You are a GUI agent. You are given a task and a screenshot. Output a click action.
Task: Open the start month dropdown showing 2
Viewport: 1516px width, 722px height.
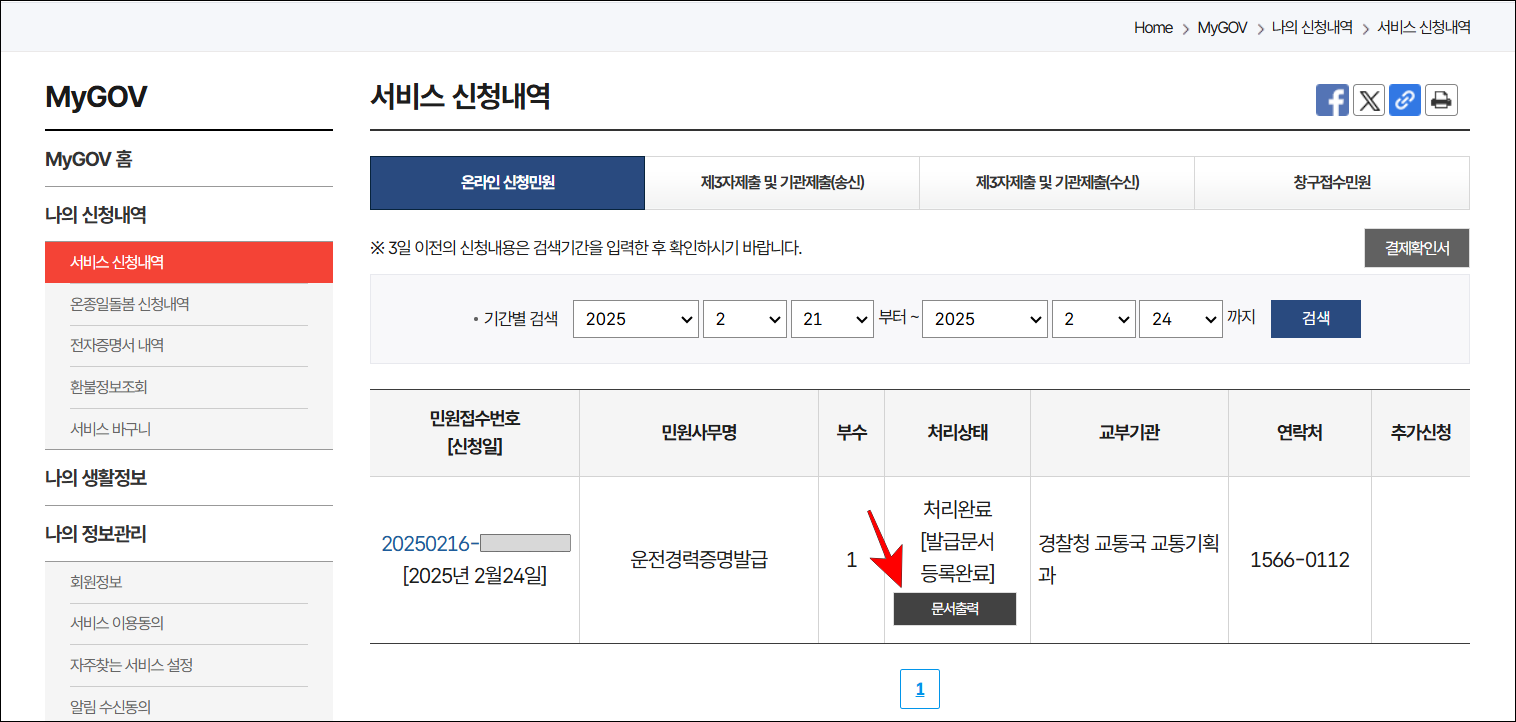click(744, 318)
